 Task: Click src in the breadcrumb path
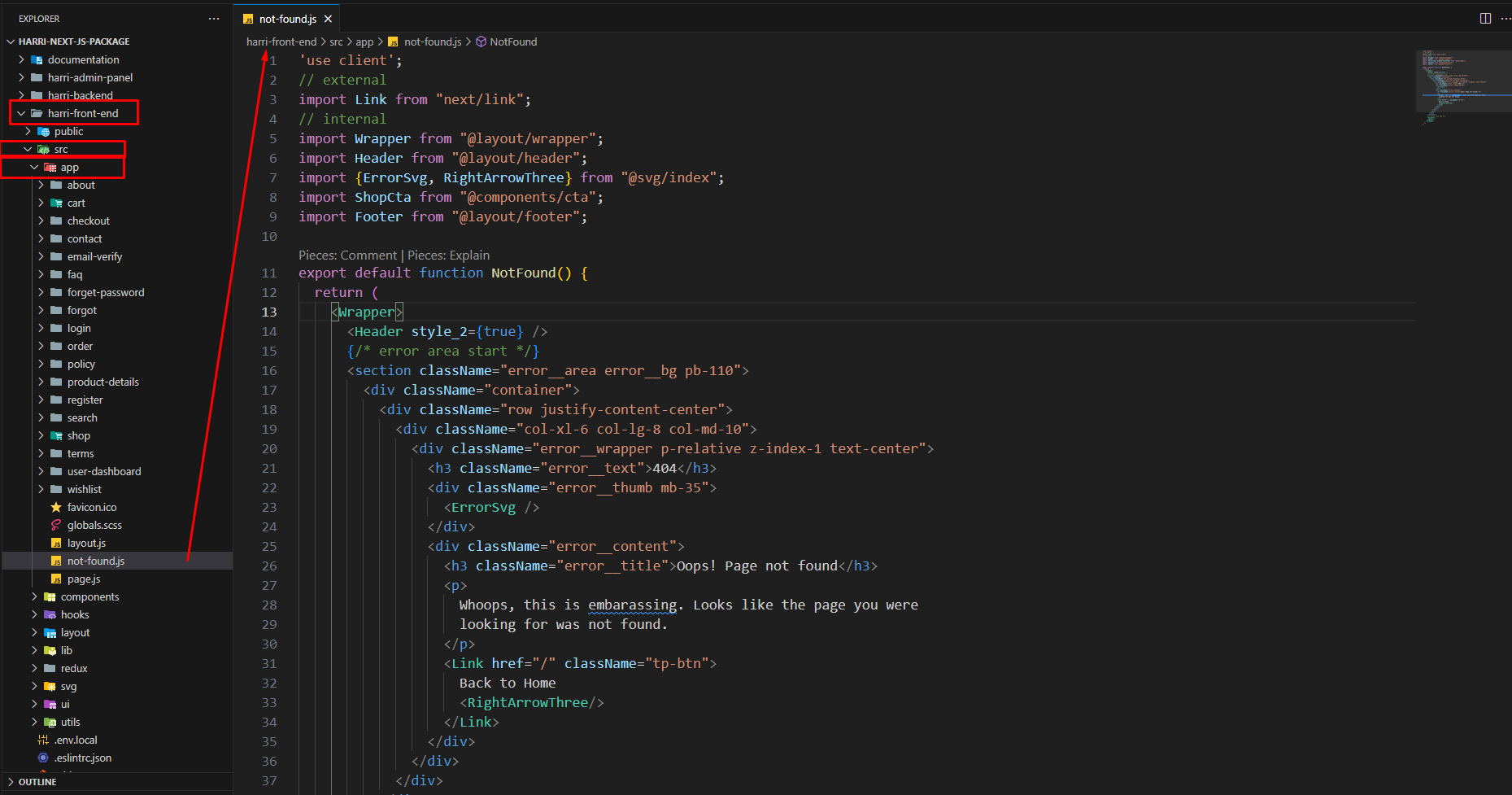coord(336,41)
